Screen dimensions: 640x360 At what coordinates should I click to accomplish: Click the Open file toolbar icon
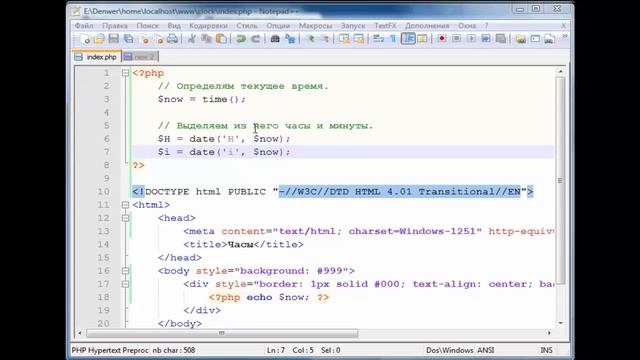point(99,39)
